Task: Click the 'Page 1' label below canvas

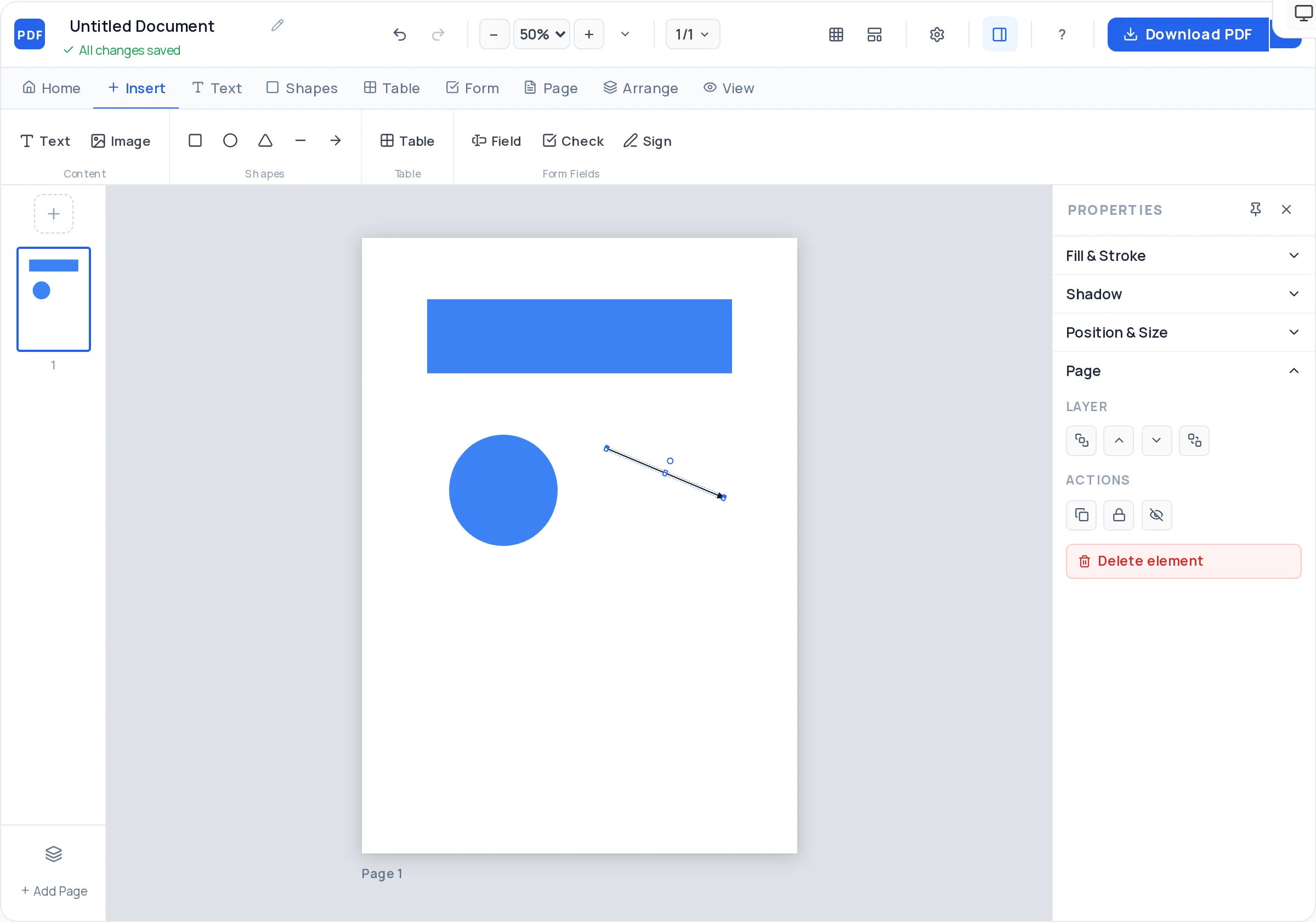Action: tap(382, 873)
